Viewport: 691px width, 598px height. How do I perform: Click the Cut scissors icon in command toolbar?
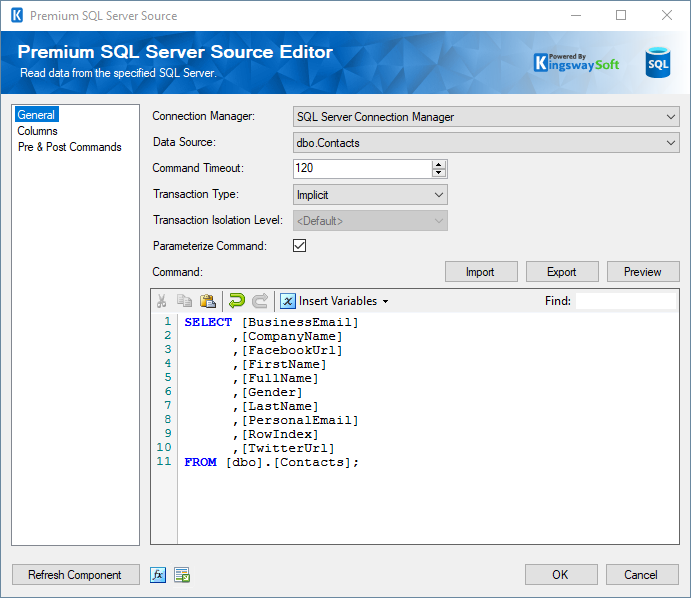coord(161,301)
